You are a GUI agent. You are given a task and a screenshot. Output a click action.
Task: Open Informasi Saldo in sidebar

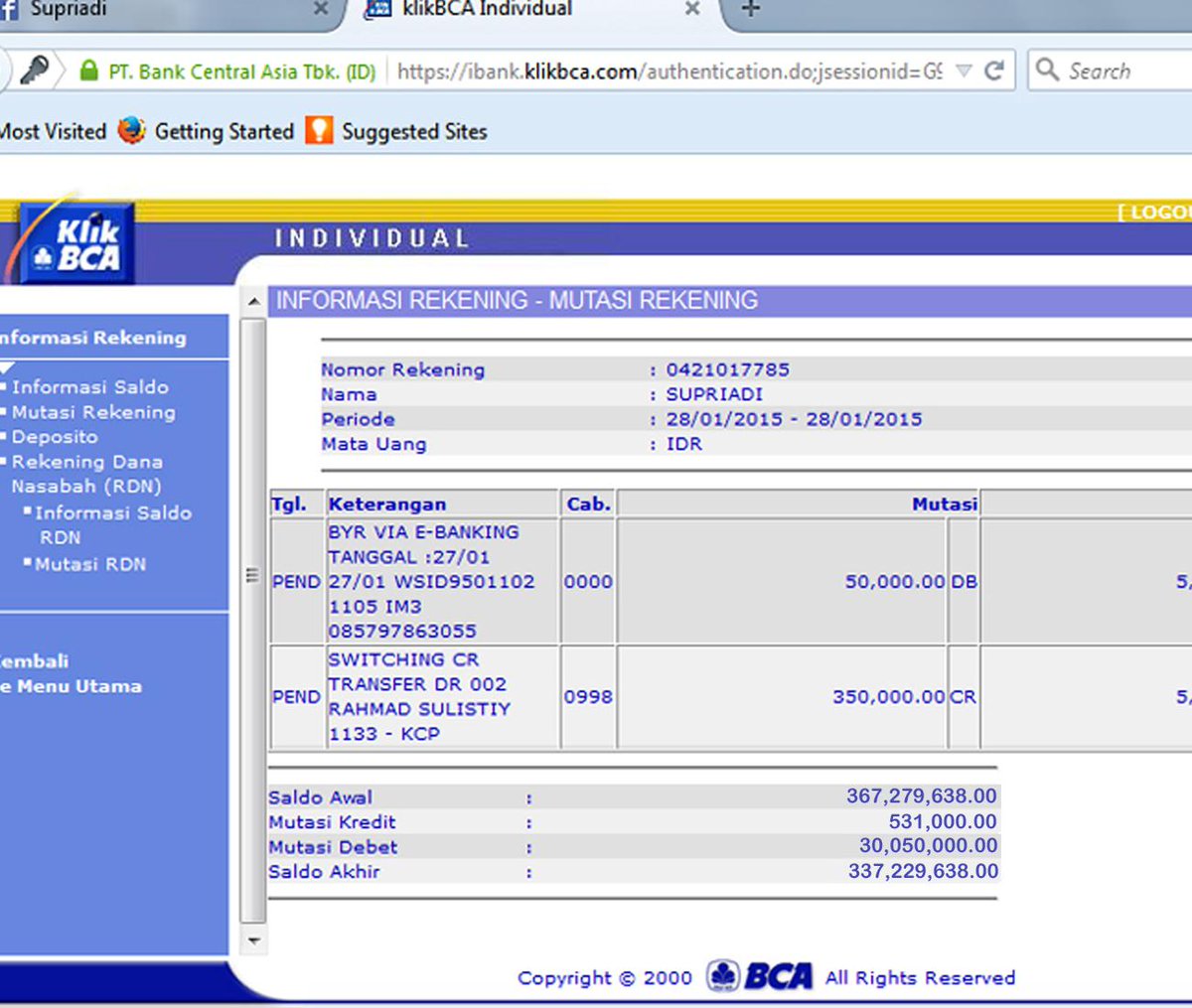point(90,387)
